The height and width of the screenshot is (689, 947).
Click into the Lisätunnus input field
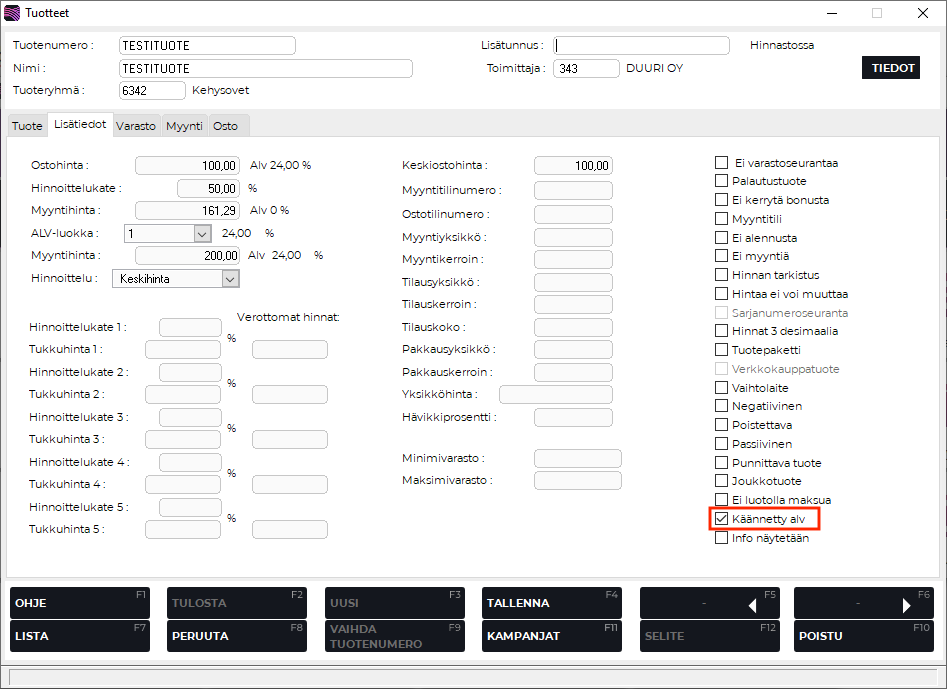coord(641,45)
